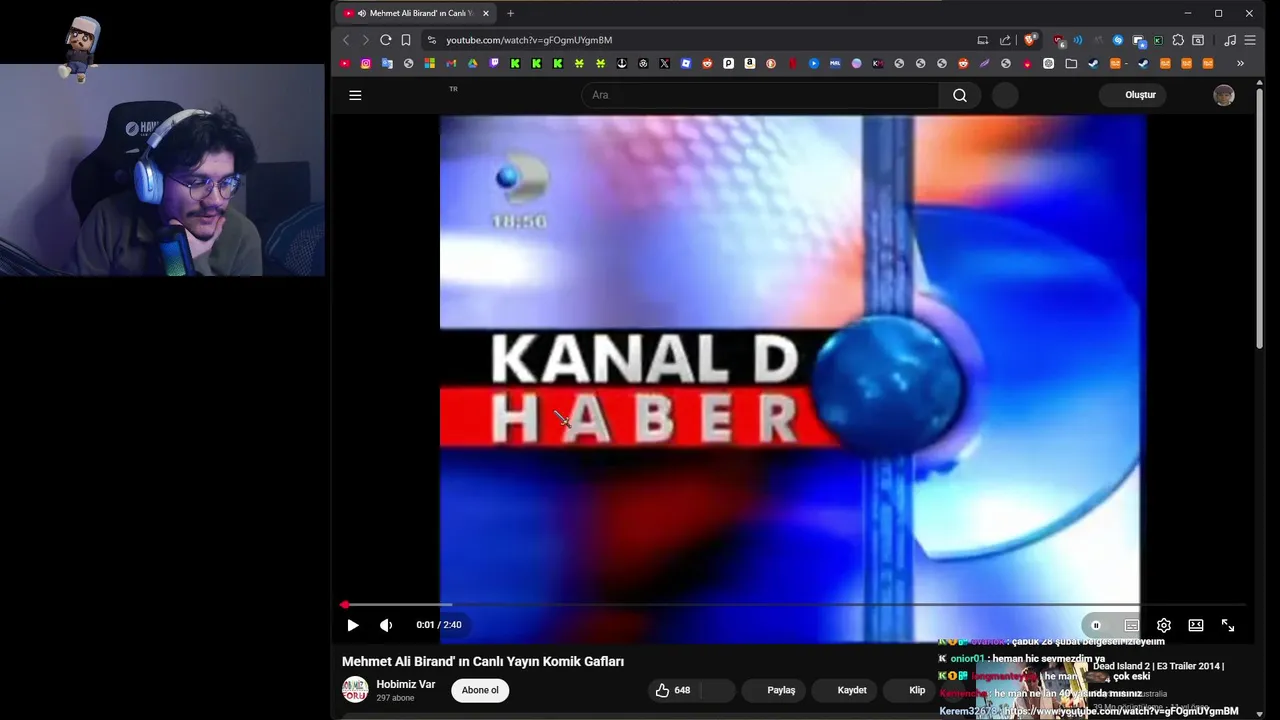The image size is (1280, 720).
Task: Close the Mehmet Ali Birand tab
Action: pyautogui.click(x=486, y=13)
